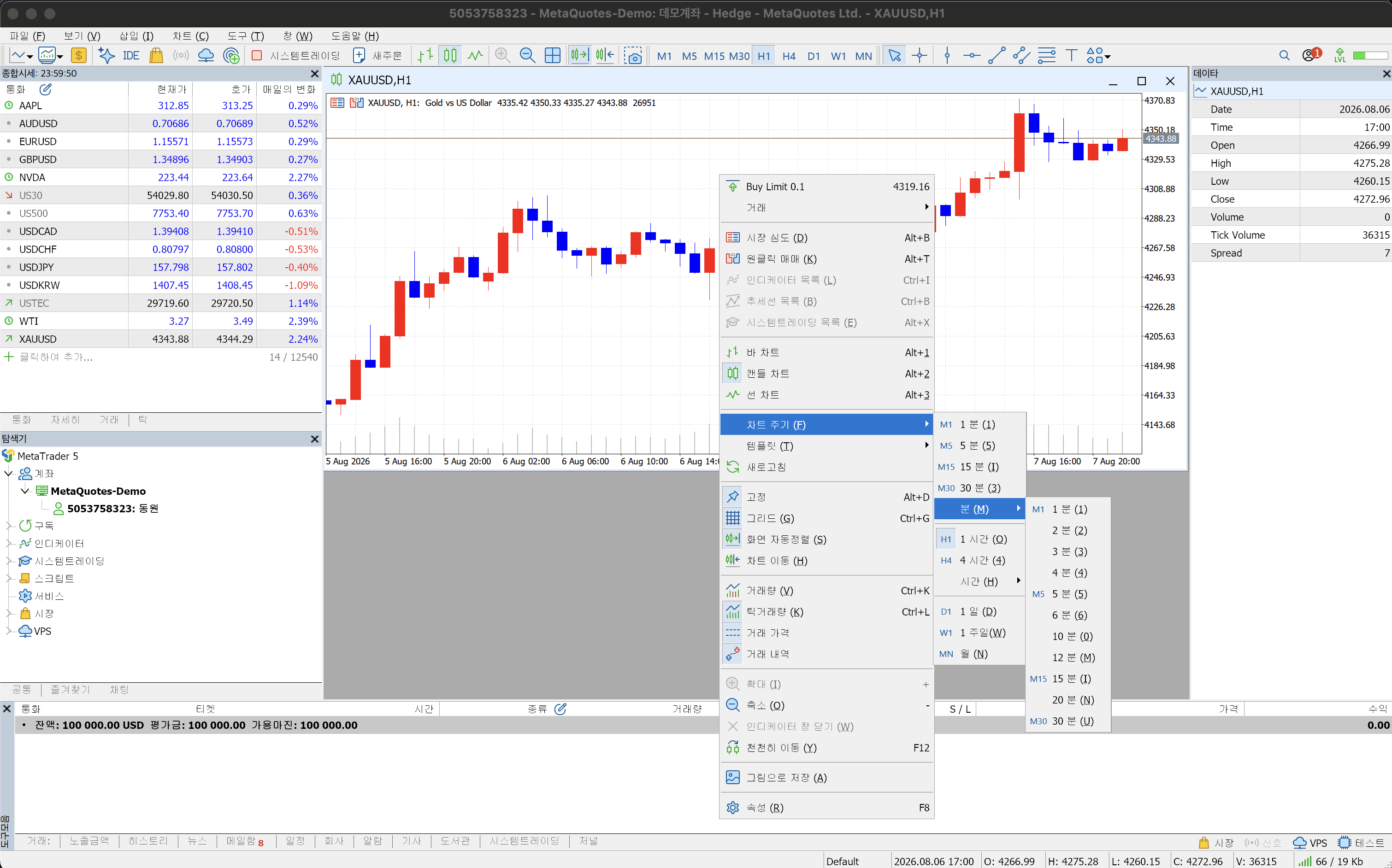The width and height of the screenshot is (1392, 868).
Task: Select the vertical line drawing tool
Action: click(x=947, y=56)
